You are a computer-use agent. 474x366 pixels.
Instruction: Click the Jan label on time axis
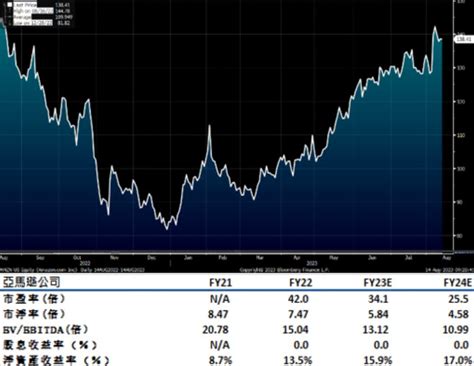[188, 258]
